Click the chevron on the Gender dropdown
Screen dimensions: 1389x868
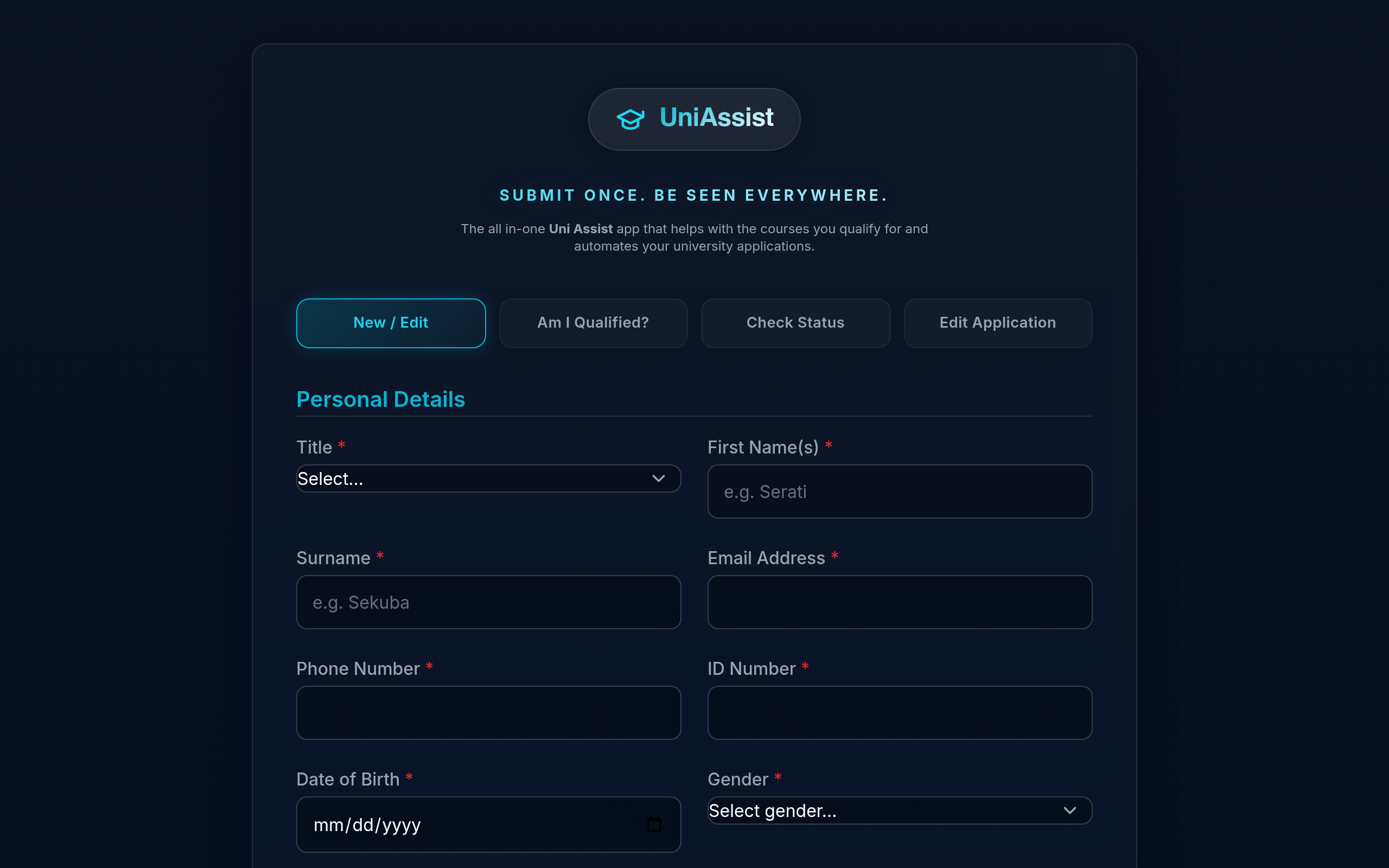1070,810
